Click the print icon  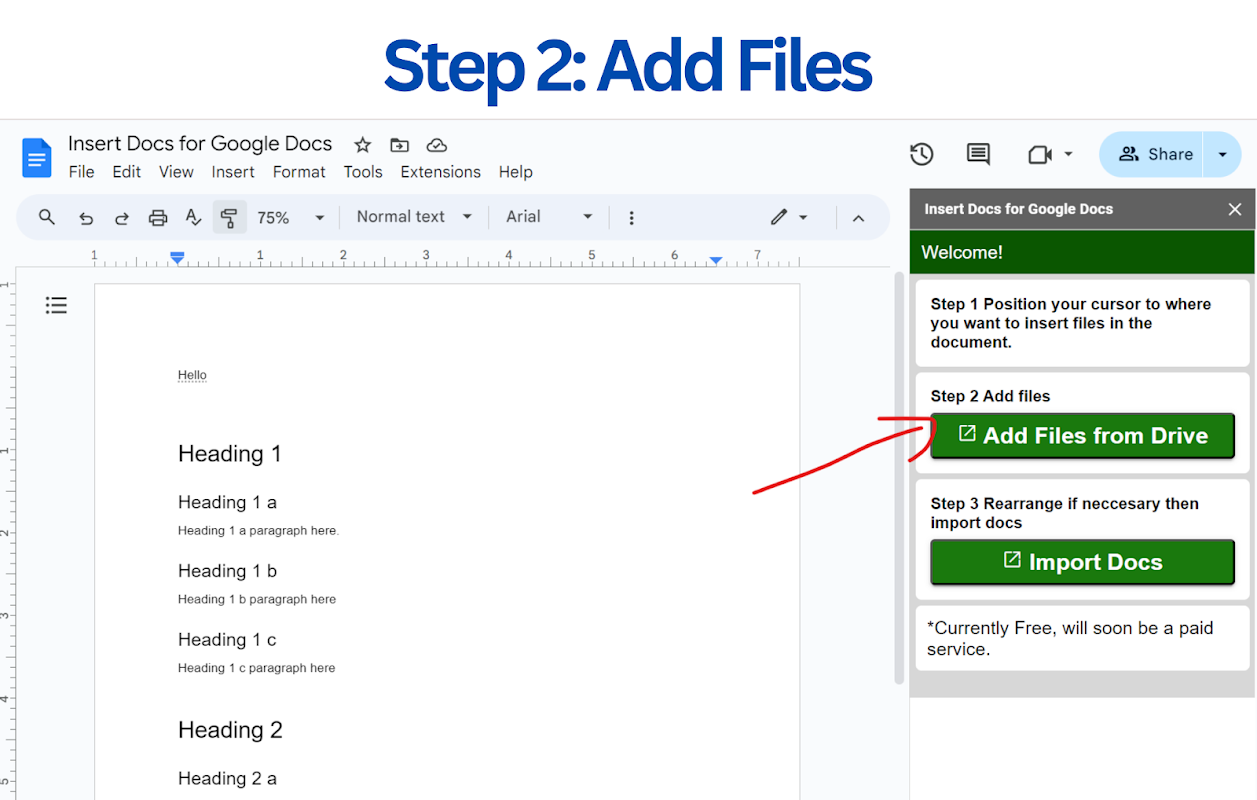158,217
